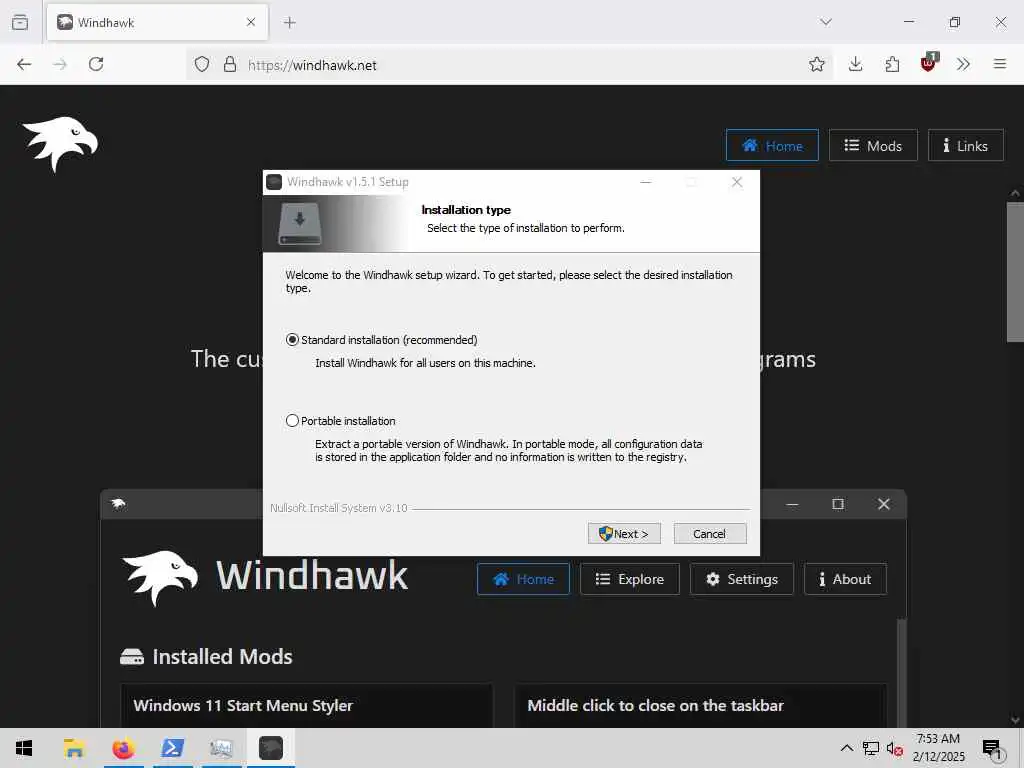
Task: Select the Windhawk browser tab
Action: (157, 22)
